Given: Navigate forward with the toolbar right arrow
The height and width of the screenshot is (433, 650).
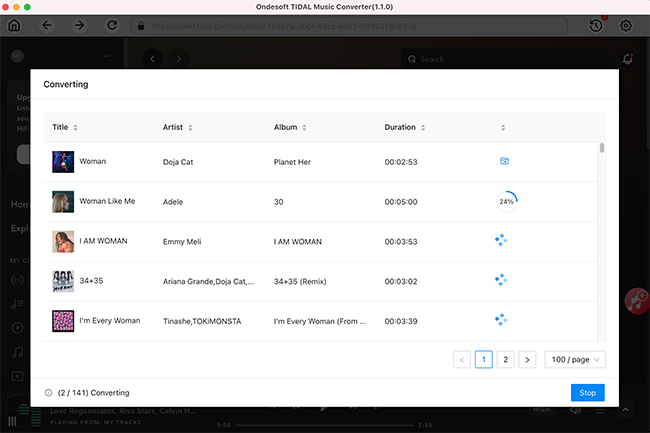Looking at the screenshot, I should click(x=79, y=26).
